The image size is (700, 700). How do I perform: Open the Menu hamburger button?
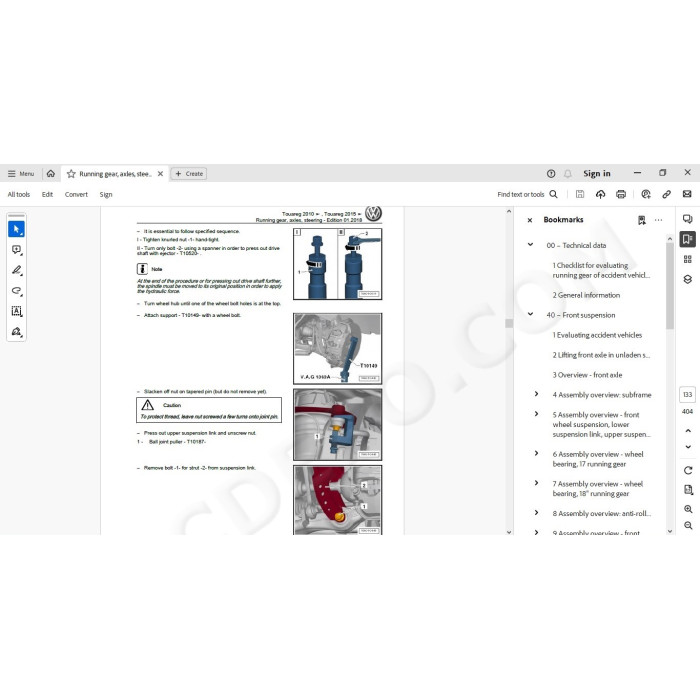(21, 174)
